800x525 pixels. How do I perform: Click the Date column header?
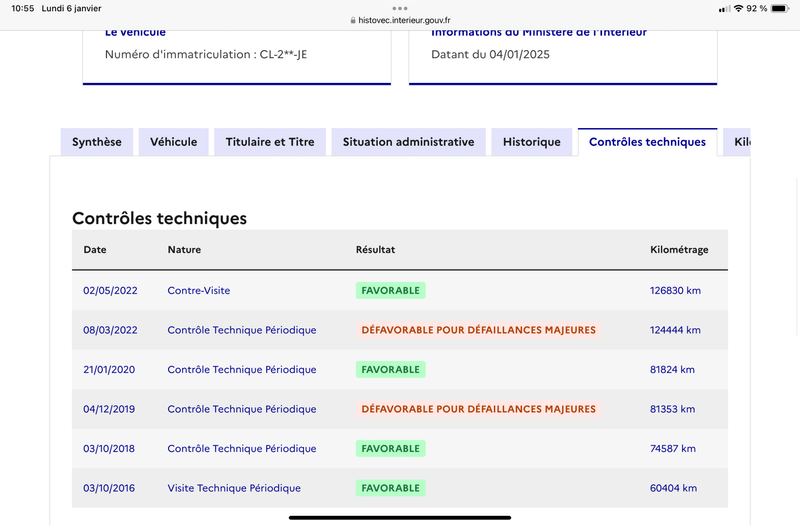pos(95,249)
